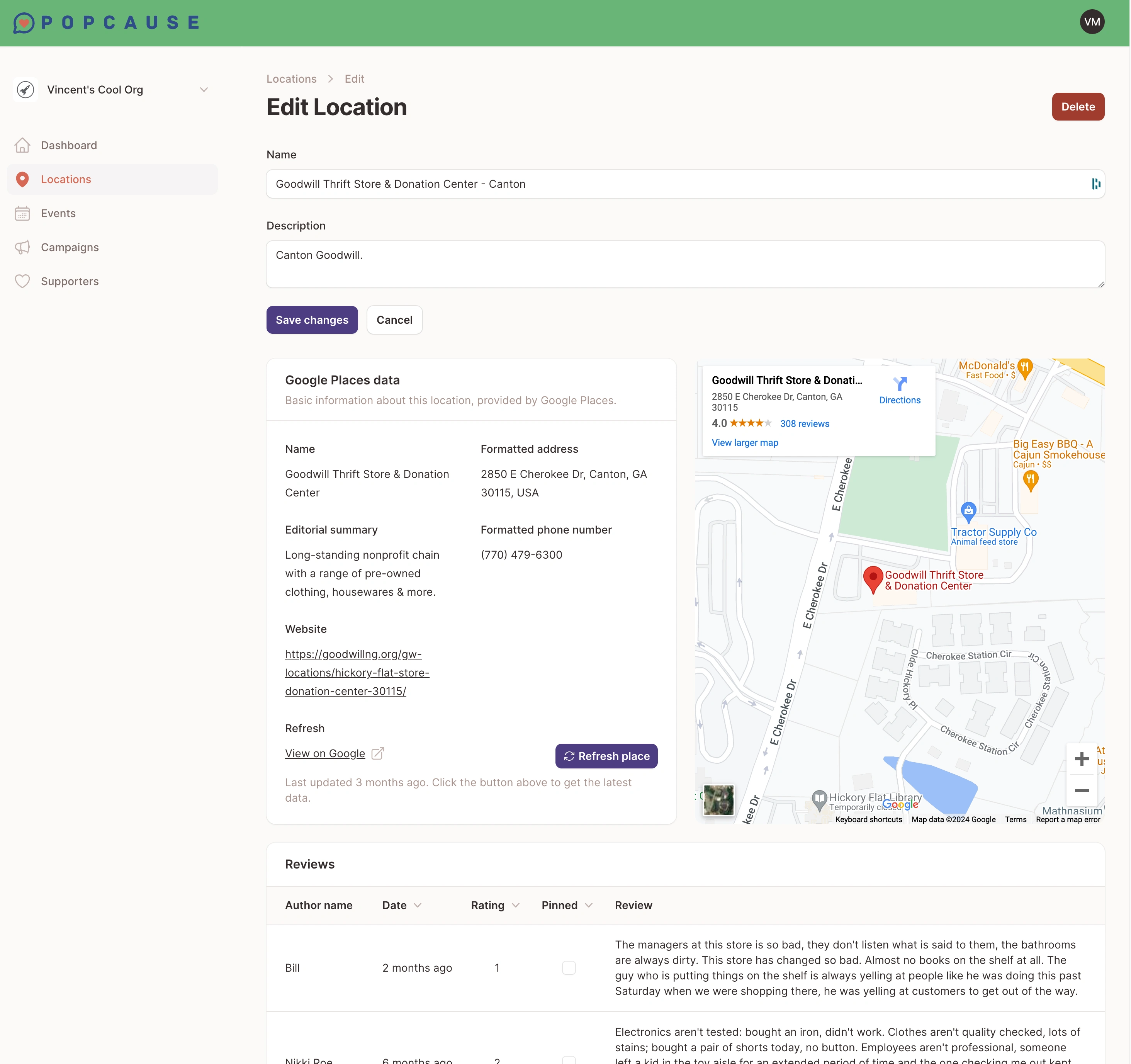Switch to satellite view thumbnail on map
This screenshot has width=1131, height=1064.
[x=718, y=800]
